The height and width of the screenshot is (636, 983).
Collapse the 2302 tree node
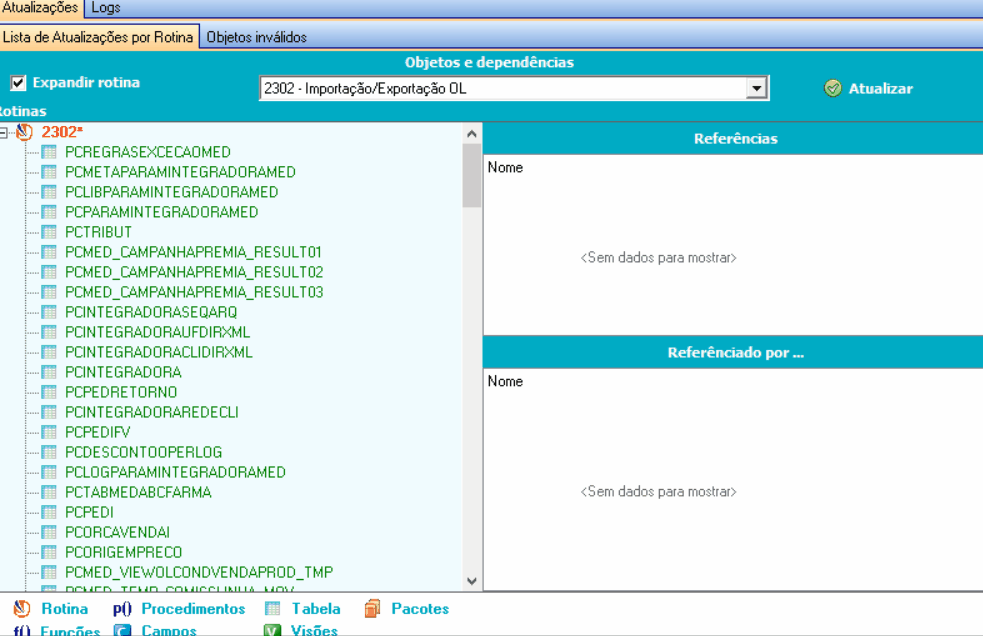[x=4, y=132]
